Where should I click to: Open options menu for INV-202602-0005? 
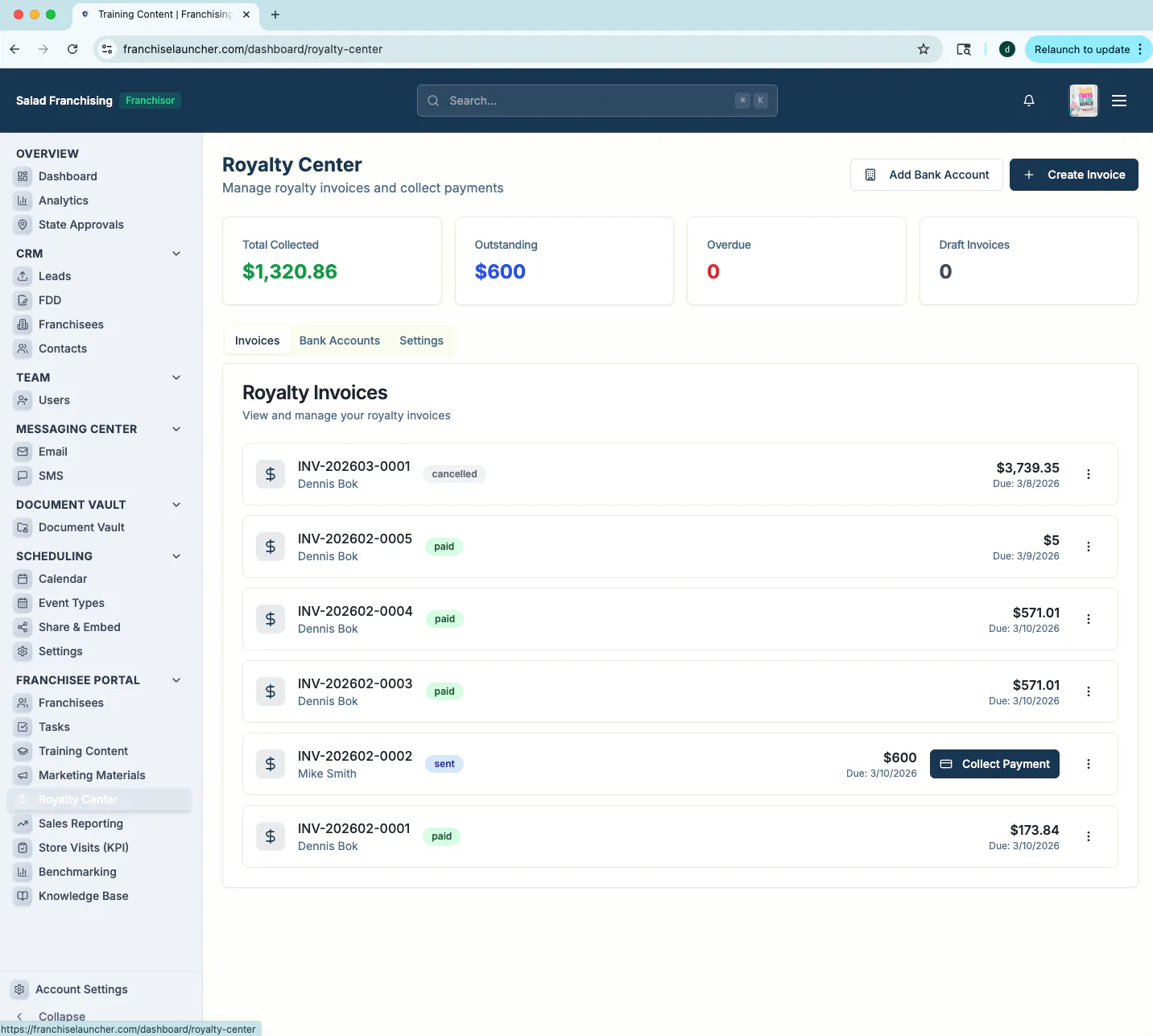point(1089,547)
